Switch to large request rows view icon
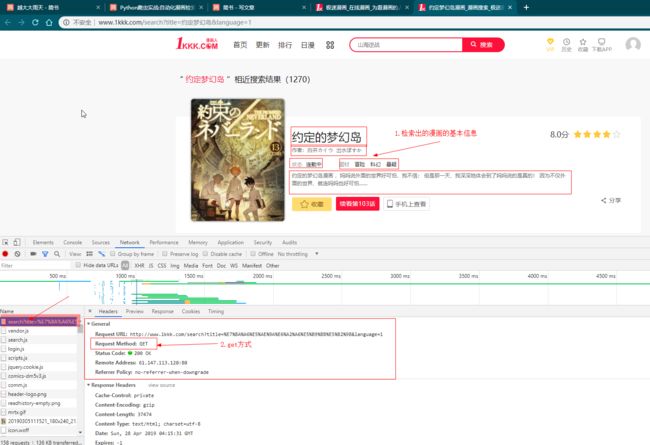Image resolution: width=650 pixels, height=445 pixels. pos(90,254)
